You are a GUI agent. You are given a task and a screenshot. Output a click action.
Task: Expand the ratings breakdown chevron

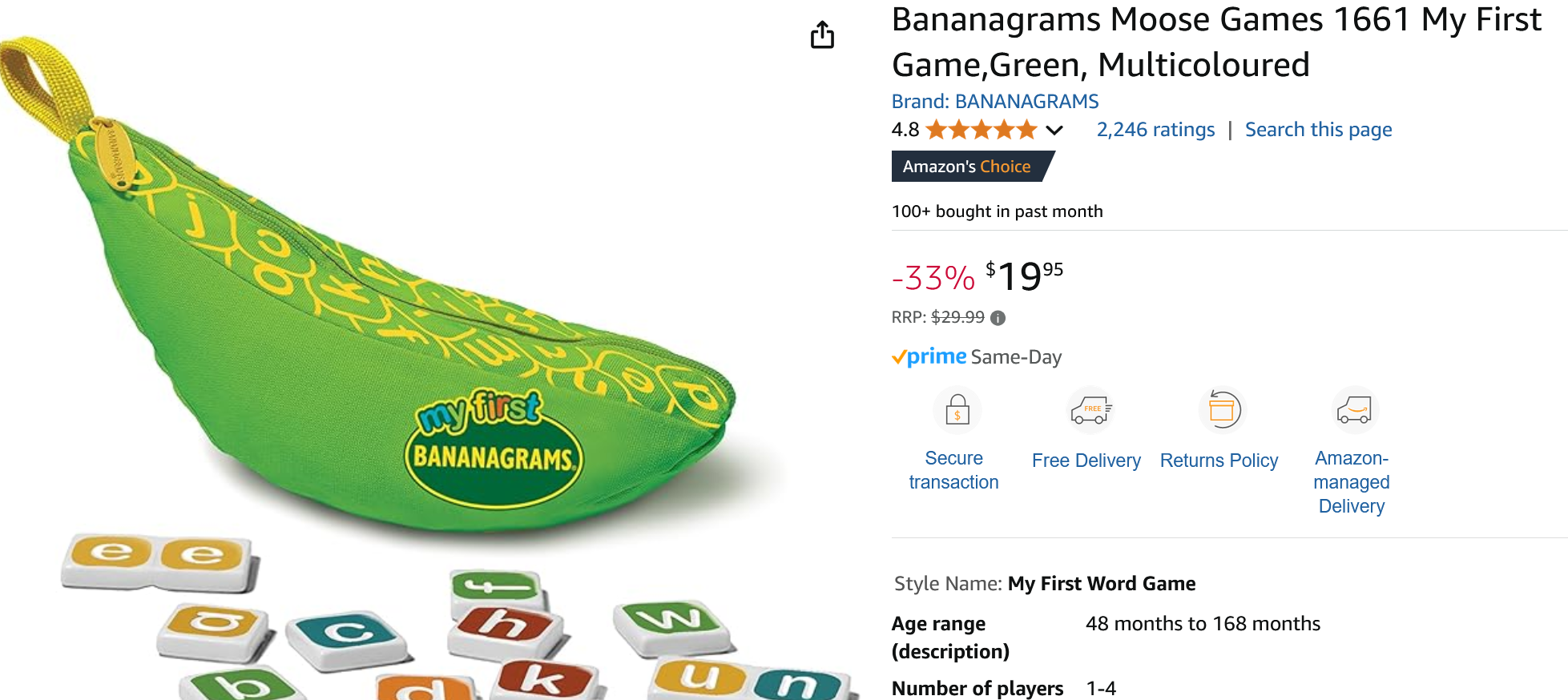click(x=1054, y=130)
